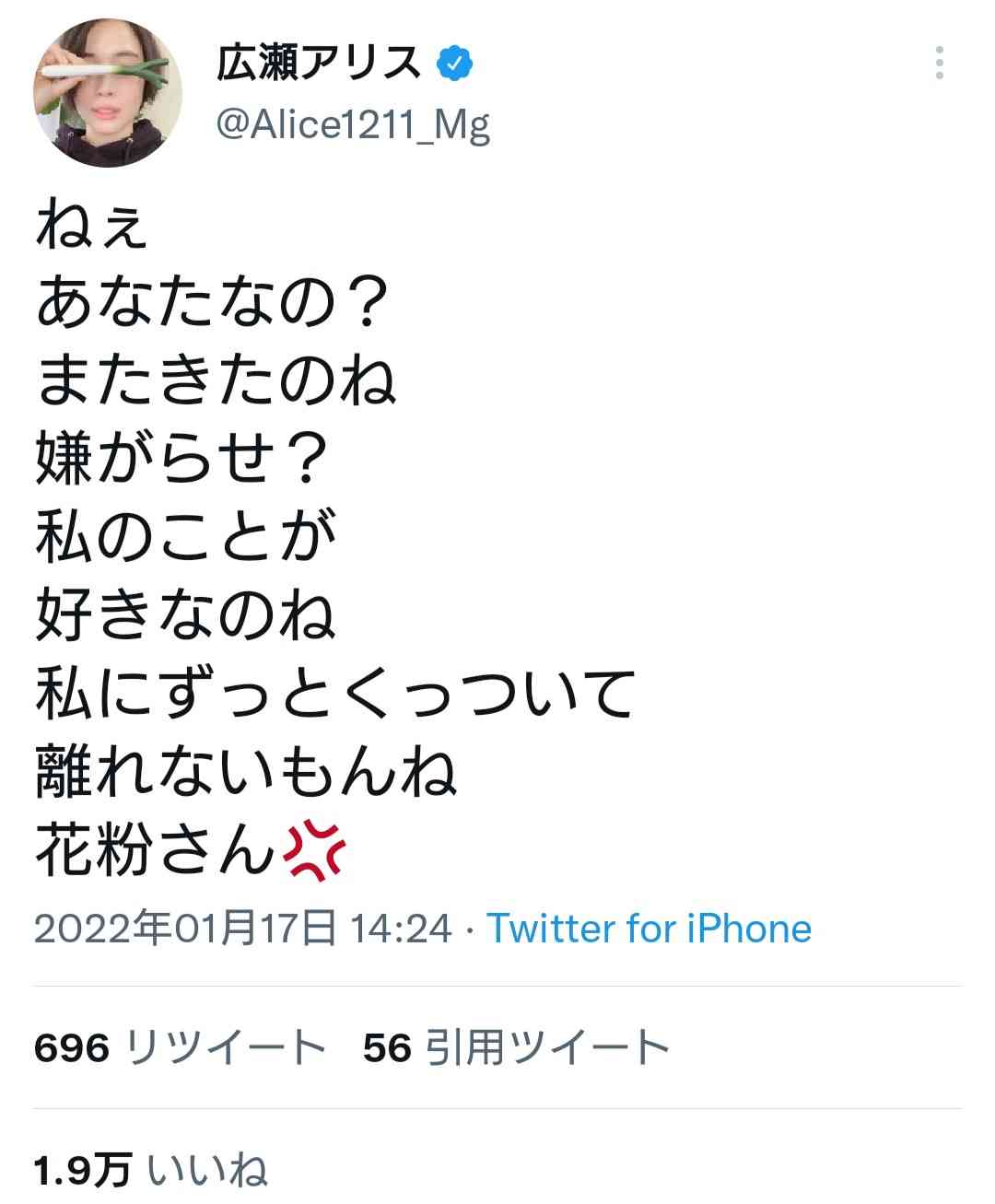Click the blue verified badge
Screen dimensions: 995x1204
pos(454,64)
